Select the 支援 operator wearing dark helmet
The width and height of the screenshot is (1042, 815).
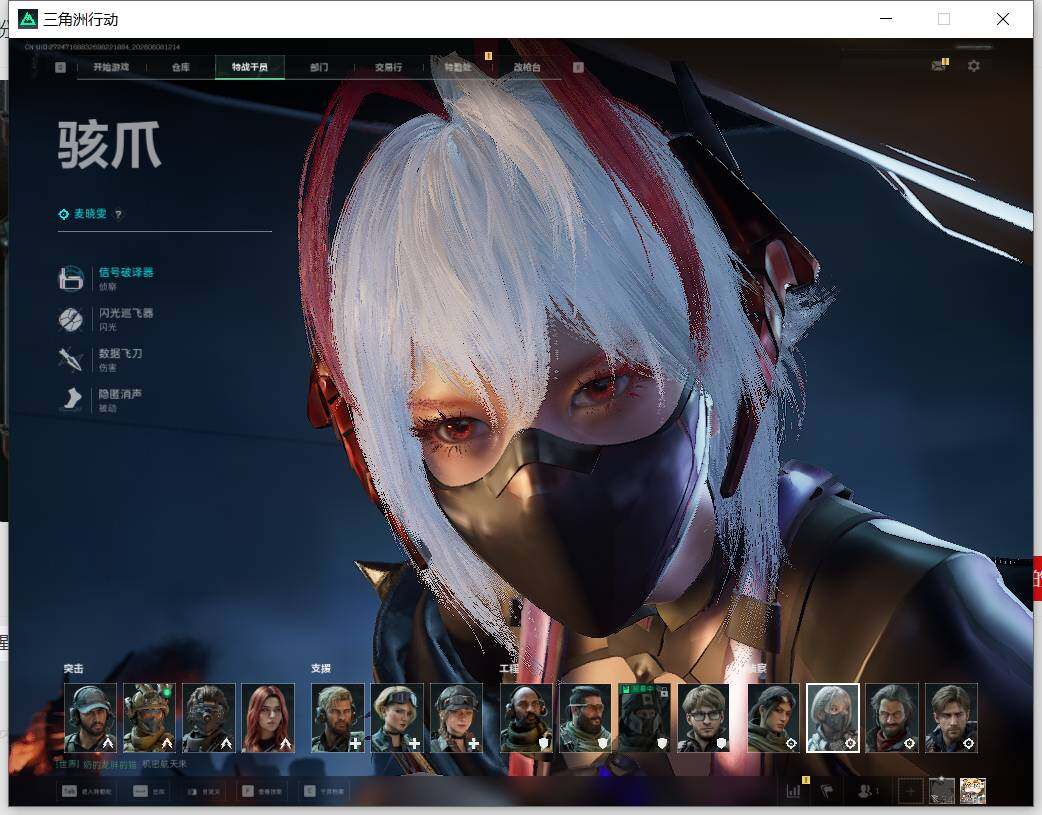click(457, 717)
